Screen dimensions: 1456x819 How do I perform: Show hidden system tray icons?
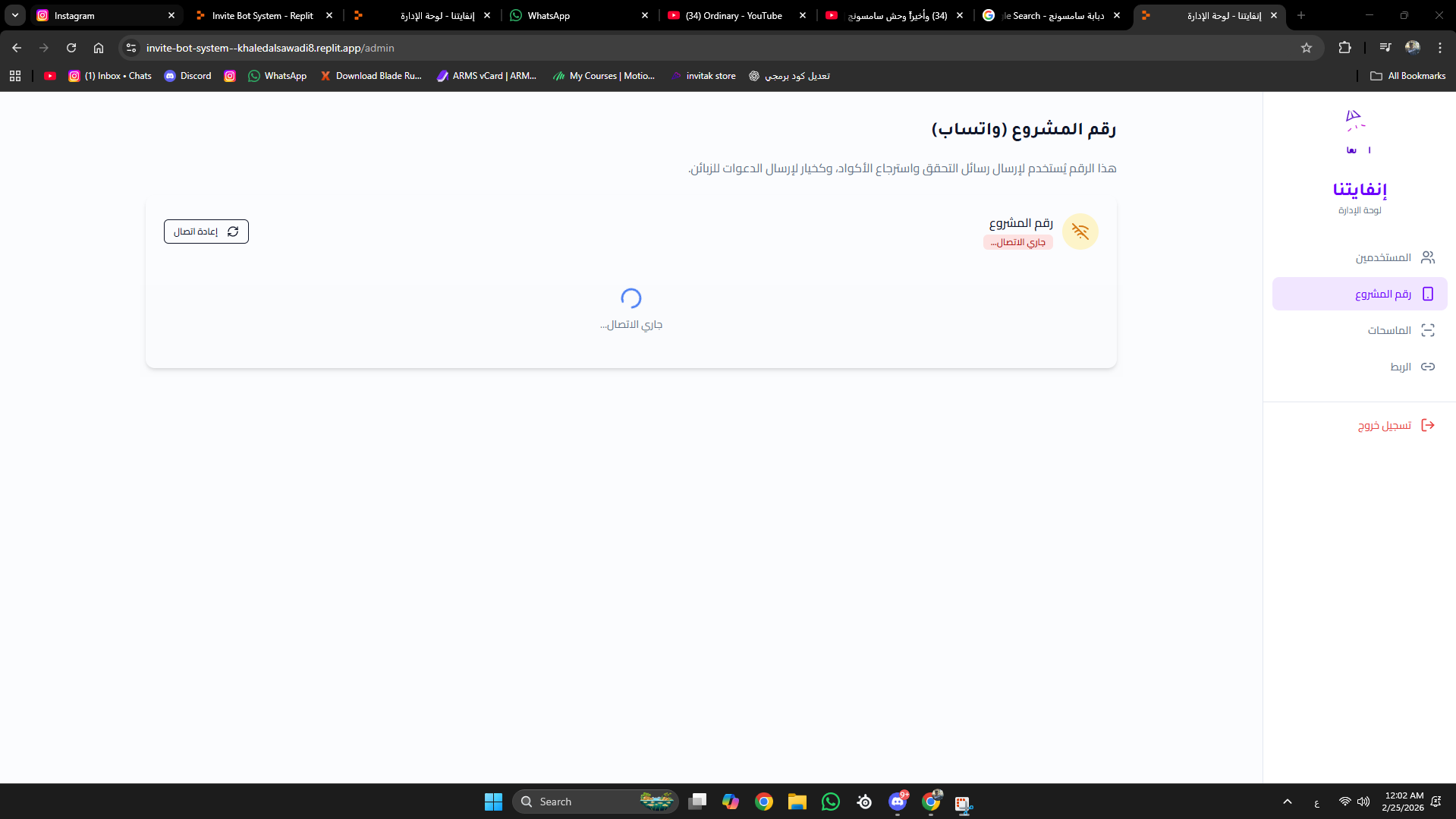(x=1288, y=802)
